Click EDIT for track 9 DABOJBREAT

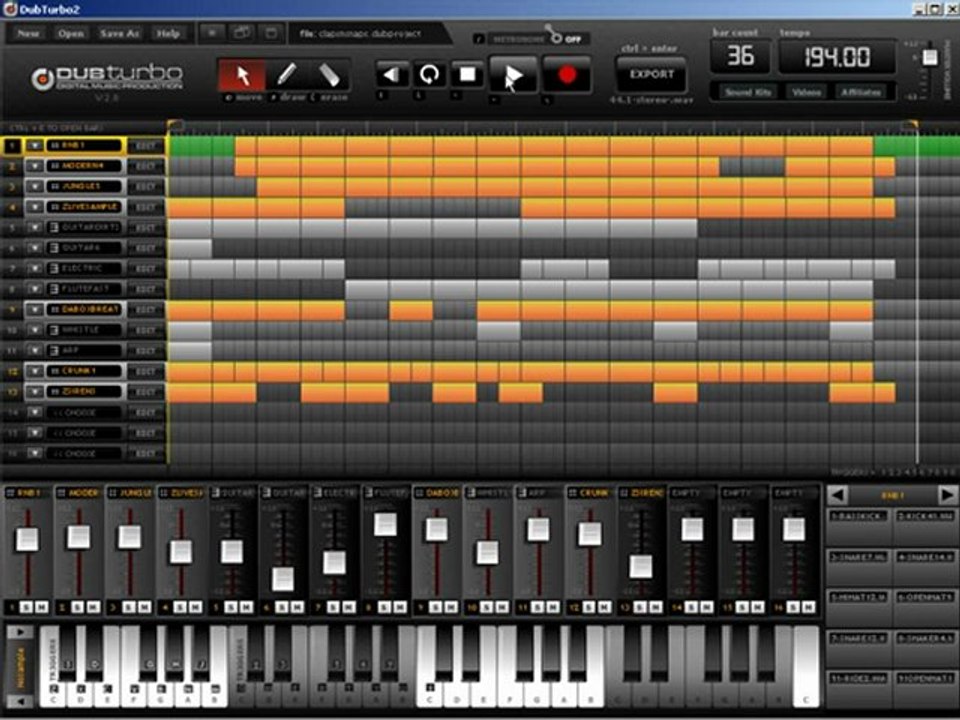pyautogui.click(x=146, y=310)
